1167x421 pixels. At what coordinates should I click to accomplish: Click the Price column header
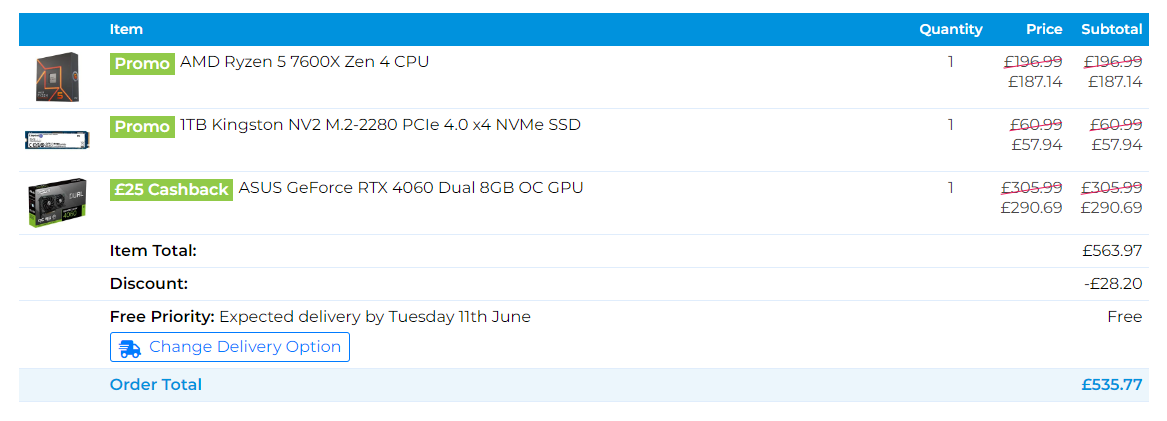point(1043,29)
